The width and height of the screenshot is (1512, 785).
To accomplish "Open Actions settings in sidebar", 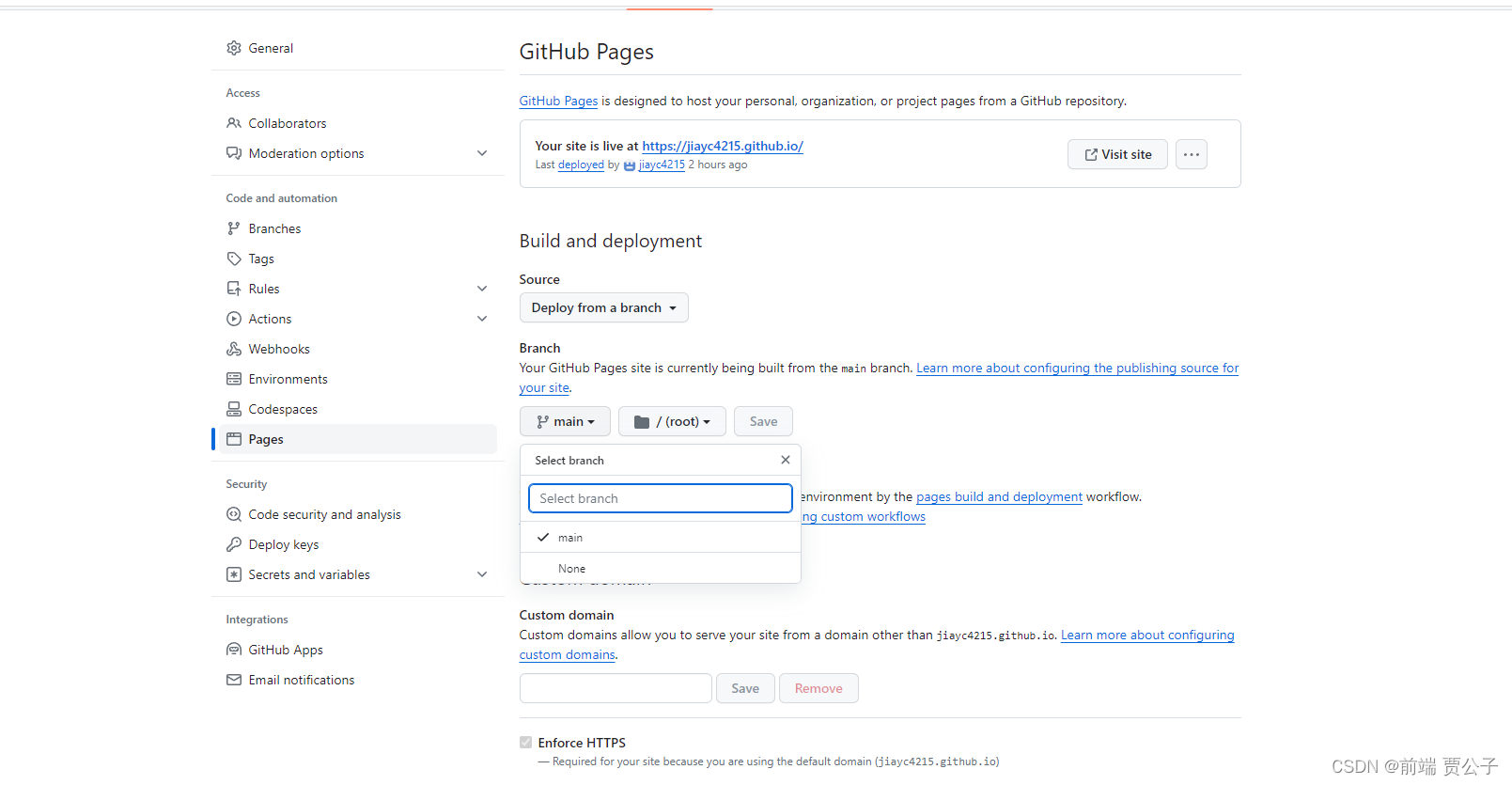I will [x=271, y=319].
